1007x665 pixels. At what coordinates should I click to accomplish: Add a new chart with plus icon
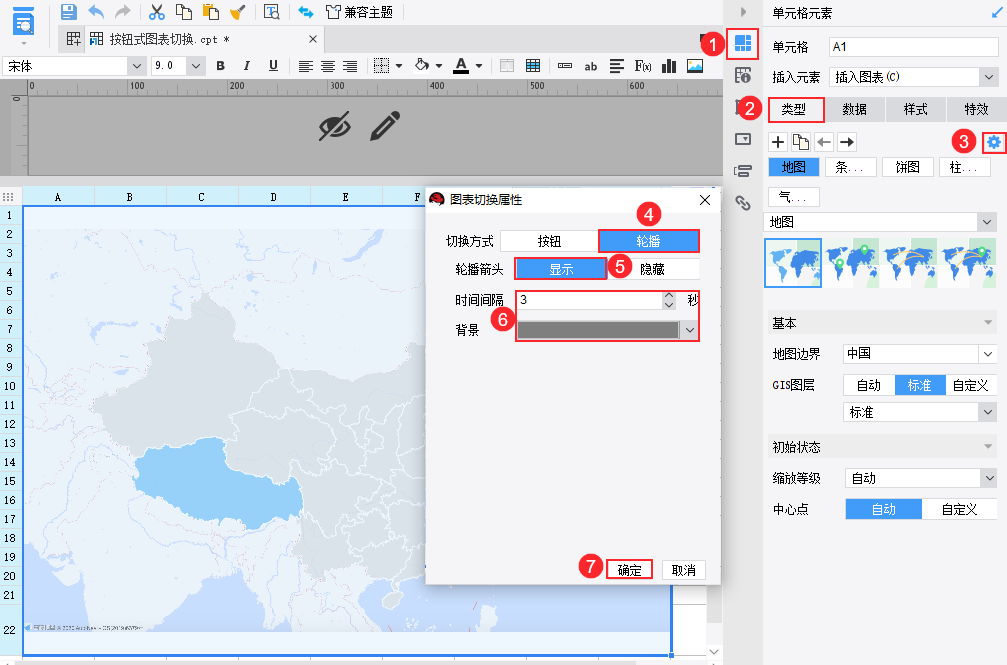(x=778, y=142)
